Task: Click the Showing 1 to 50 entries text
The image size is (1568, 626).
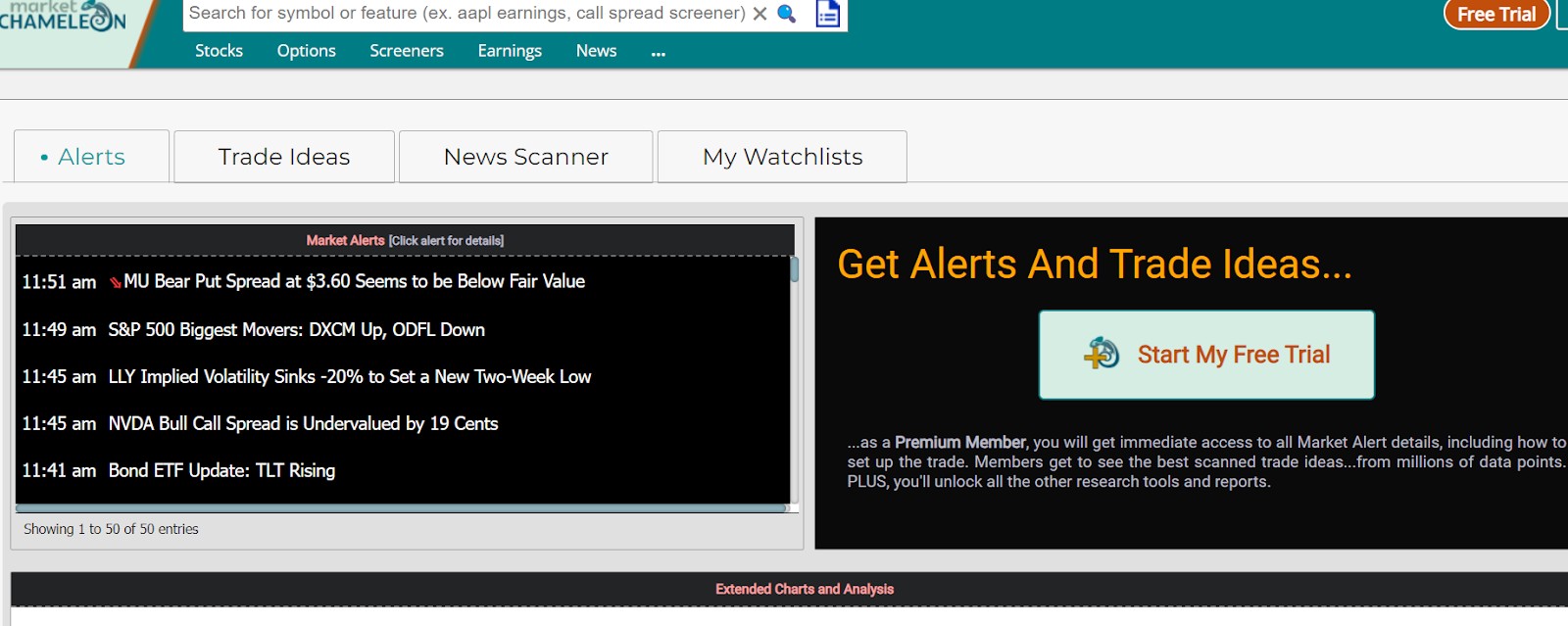Action: (x=111, y=529)
